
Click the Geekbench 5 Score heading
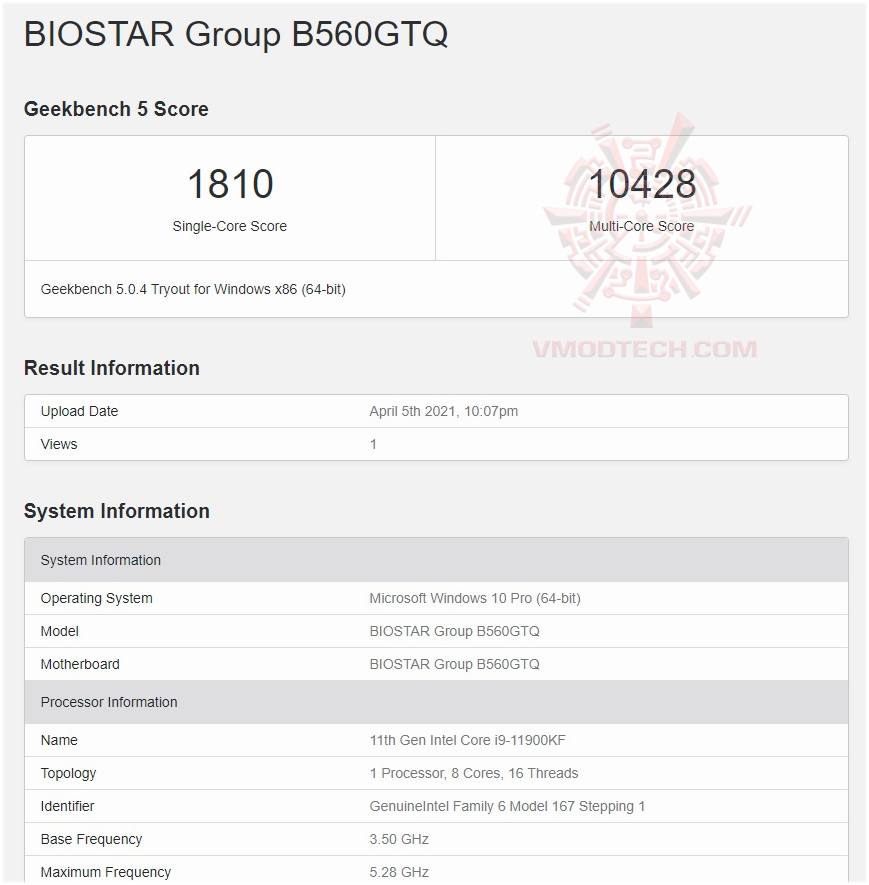(x=116, y=109)
